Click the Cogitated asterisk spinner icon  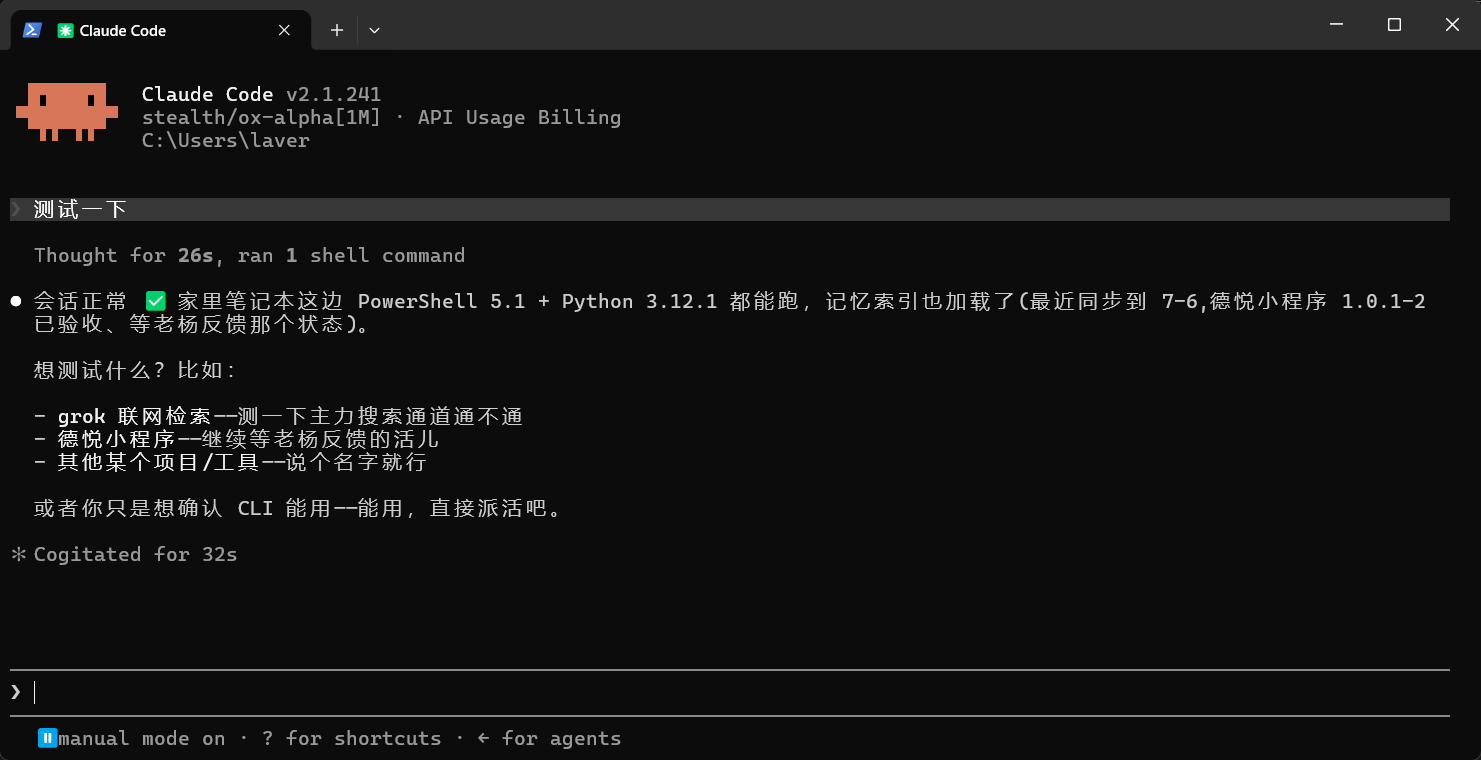pos(18,554)
